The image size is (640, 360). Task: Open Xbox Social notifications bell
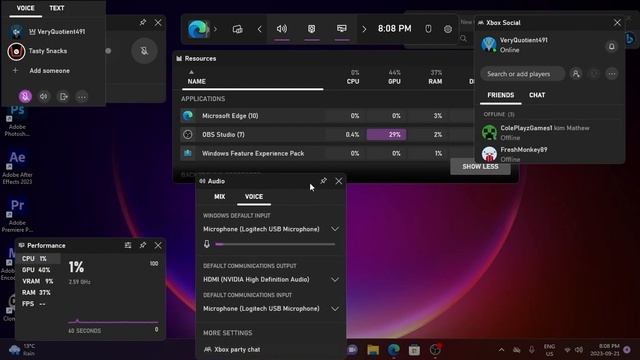pyautogui.click(x=611, y=47)
